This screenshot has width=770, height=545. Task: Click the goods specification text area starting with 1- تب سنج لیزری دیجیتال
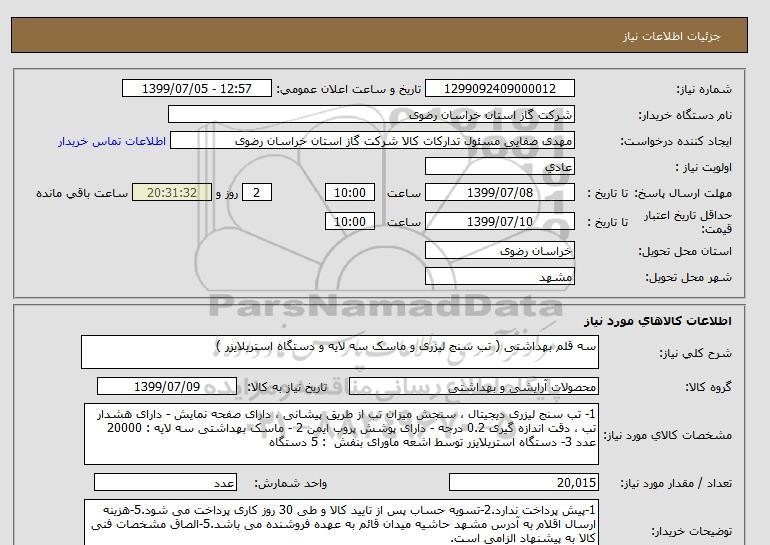point(341,434)
